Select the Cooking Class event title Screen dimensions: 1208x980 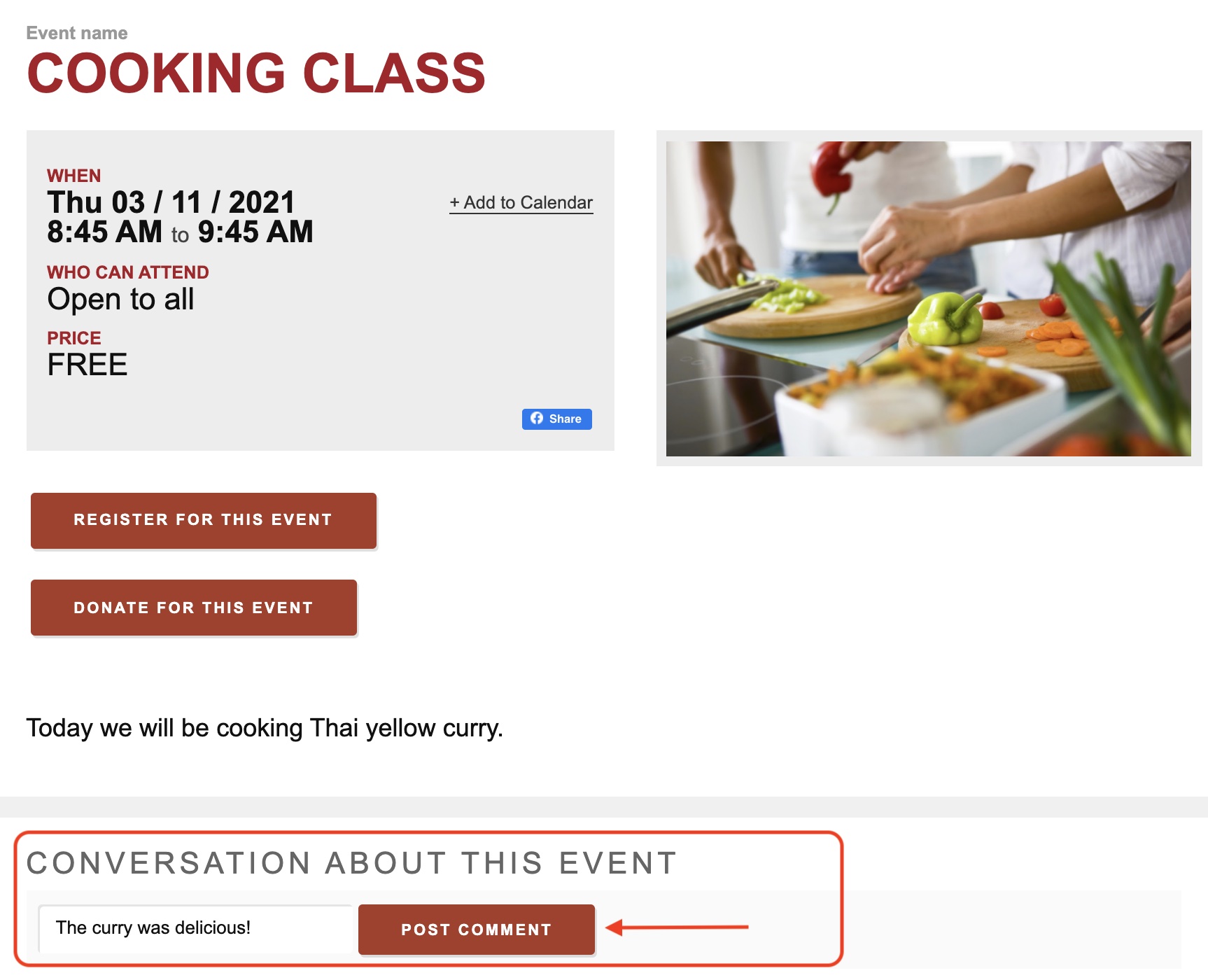256,73
